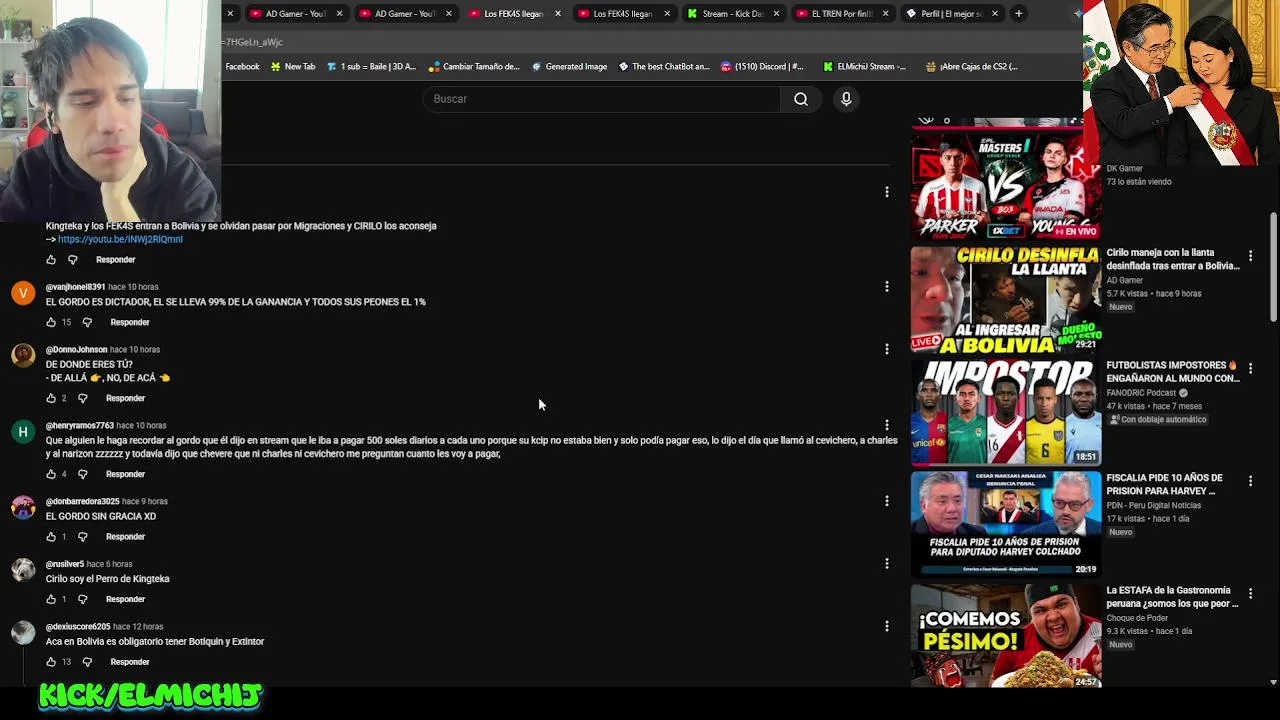Open menu for 'FUTBOLISTAS IMPOSTORES' video

1250,369
